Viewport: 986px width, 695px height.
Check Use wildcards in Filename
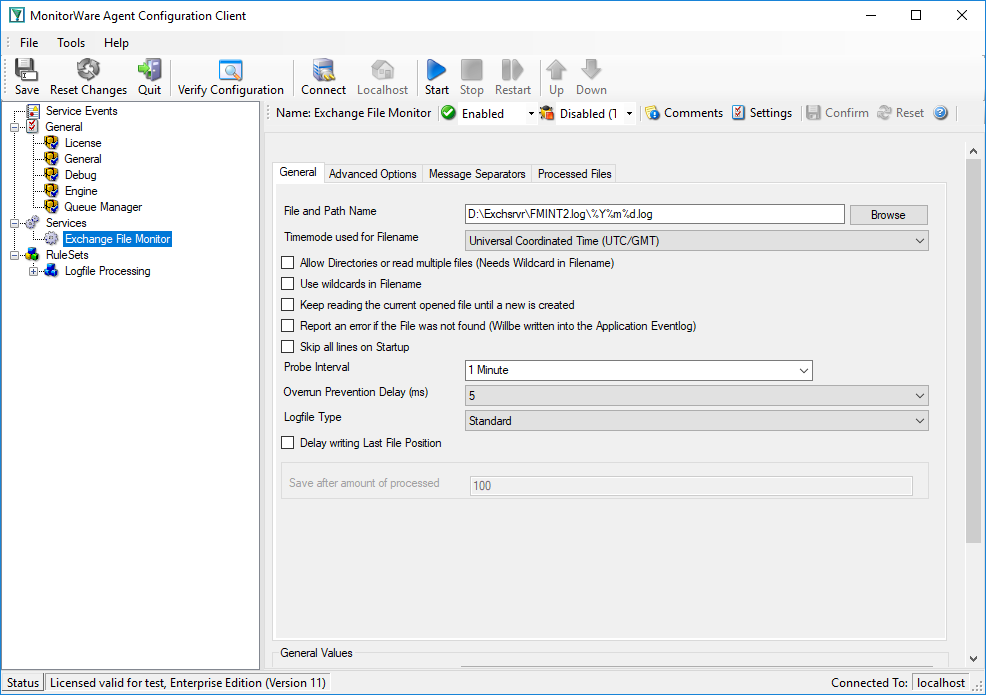coord(287,284)
